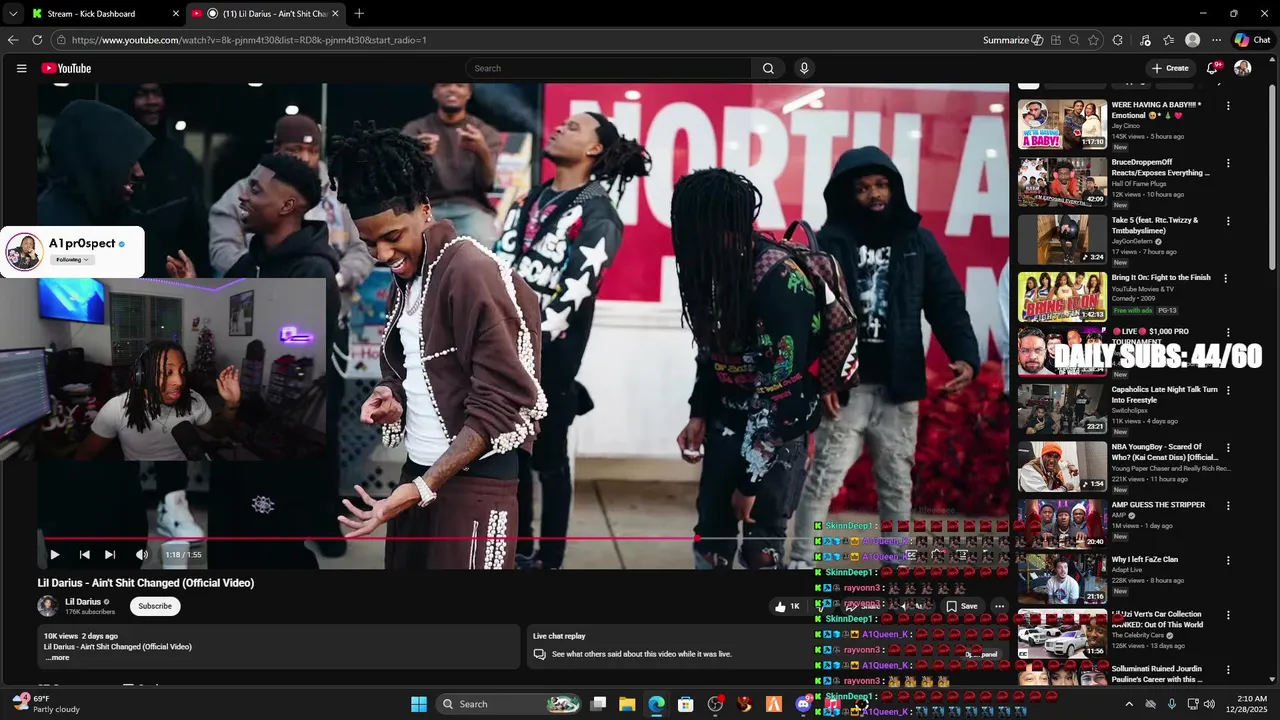
Task: Open BruceDropEmOff Reacts video title
Action: click(1160, 167)
